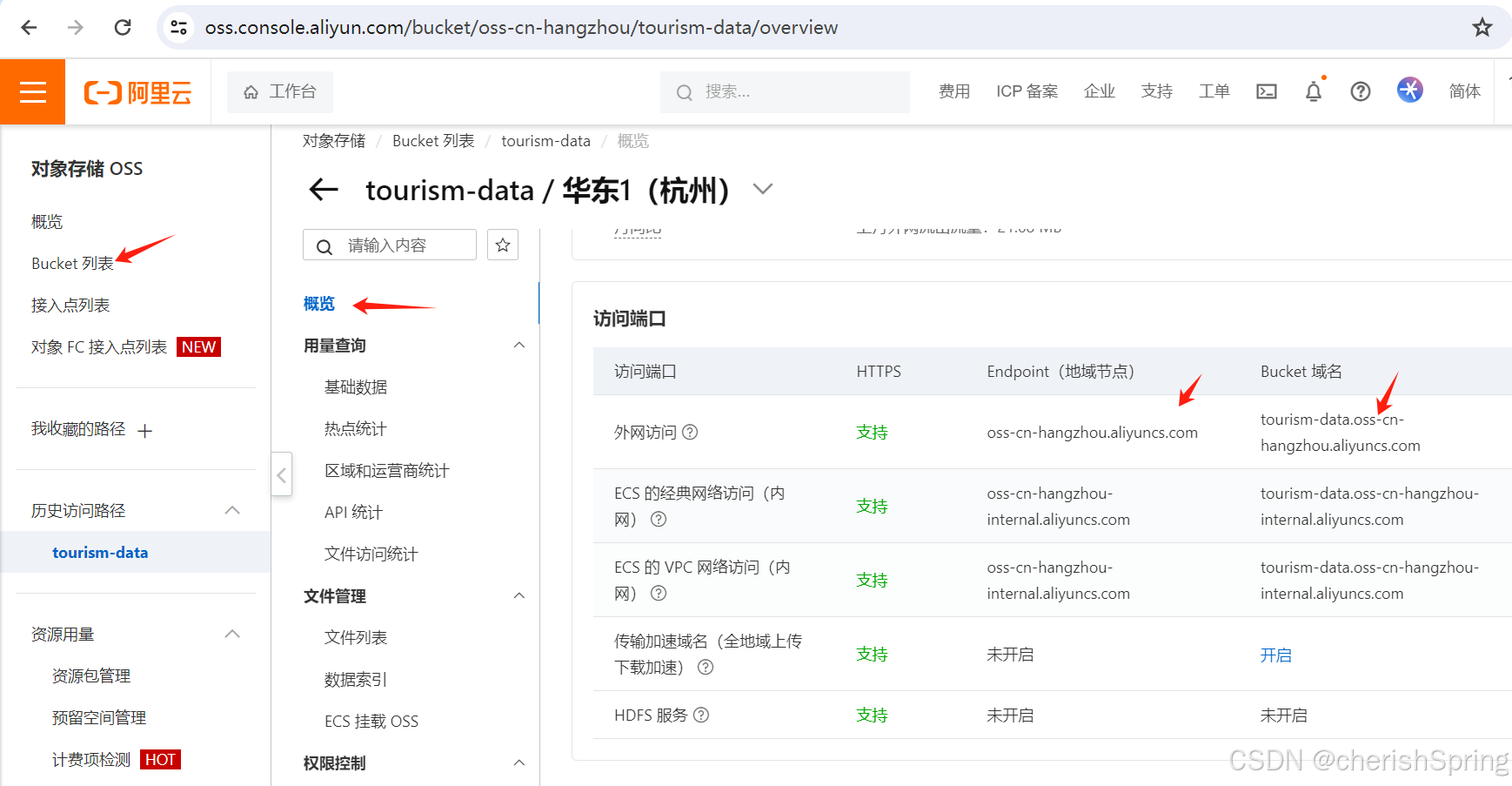The height and width of the screenshot is (786, 1512).
Task: Click 开启 for transfer acceleration
Action: click(1276, 655)
